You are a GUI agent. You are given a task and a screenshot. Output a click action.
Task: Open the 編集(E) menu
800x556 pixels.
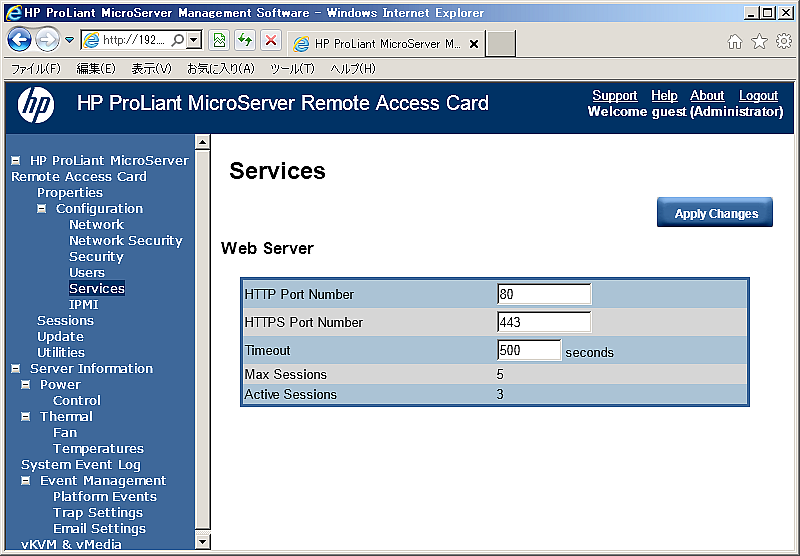click(x=96, y=68)
